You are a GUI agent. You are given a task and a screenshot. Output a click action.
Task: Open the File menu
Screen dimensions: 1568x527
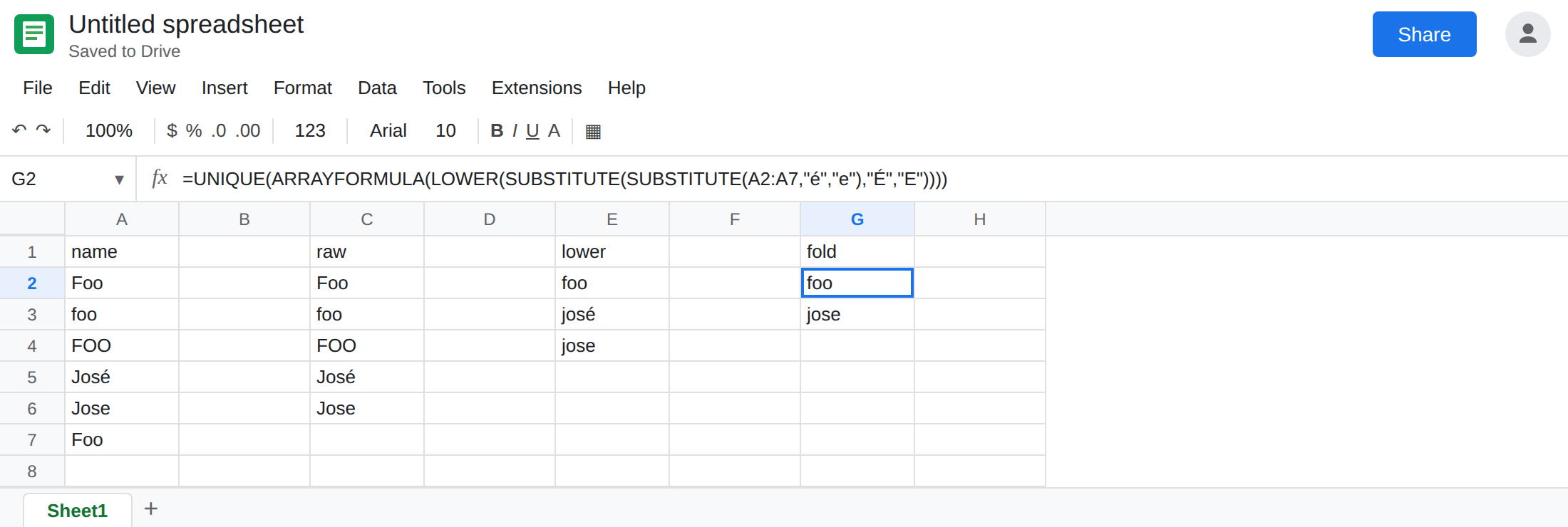pyautogui.click(x=38, y=88)
